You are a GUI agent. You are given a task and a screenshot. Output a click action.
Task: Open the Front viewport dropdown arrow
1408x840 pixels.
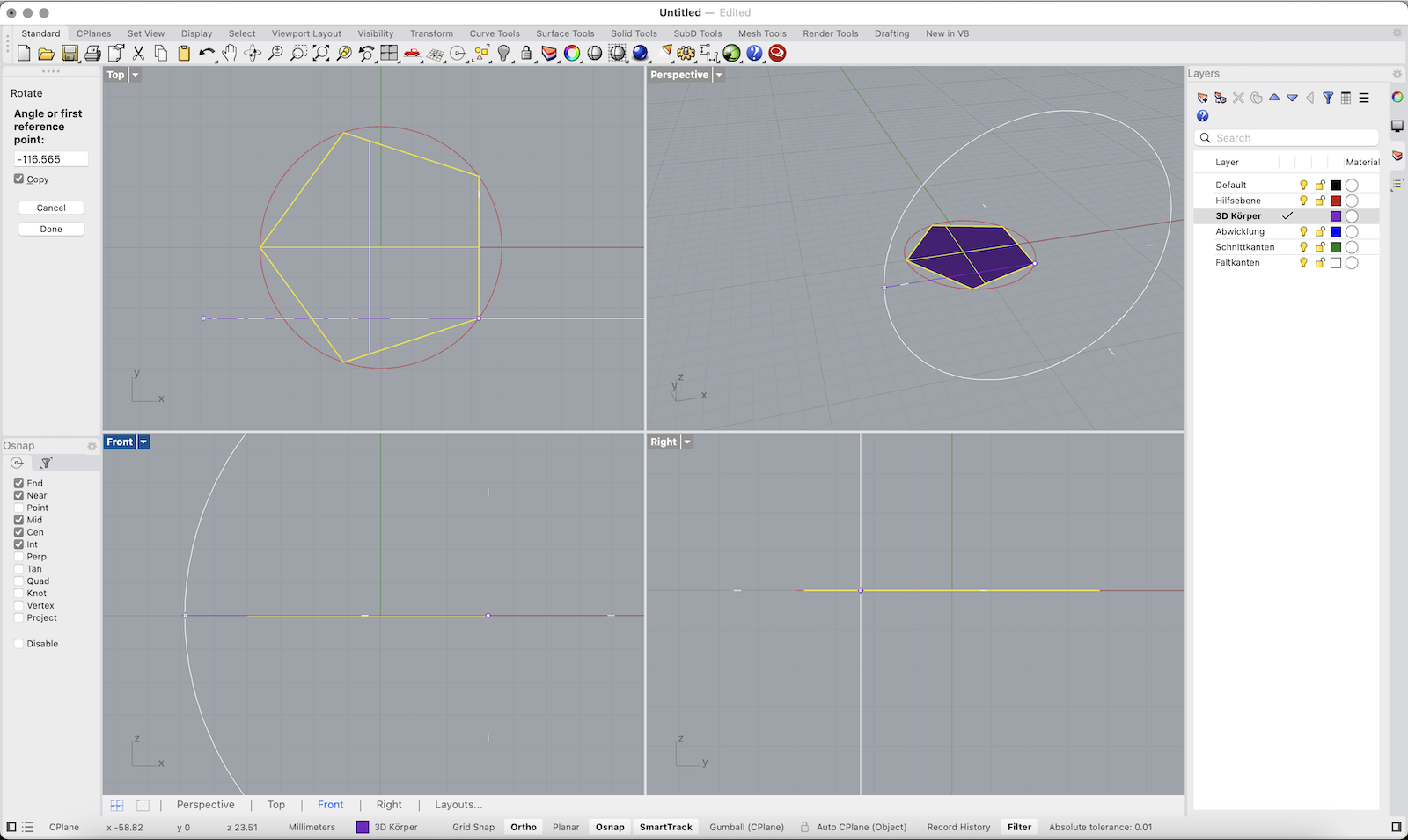(x=143, y=442)
